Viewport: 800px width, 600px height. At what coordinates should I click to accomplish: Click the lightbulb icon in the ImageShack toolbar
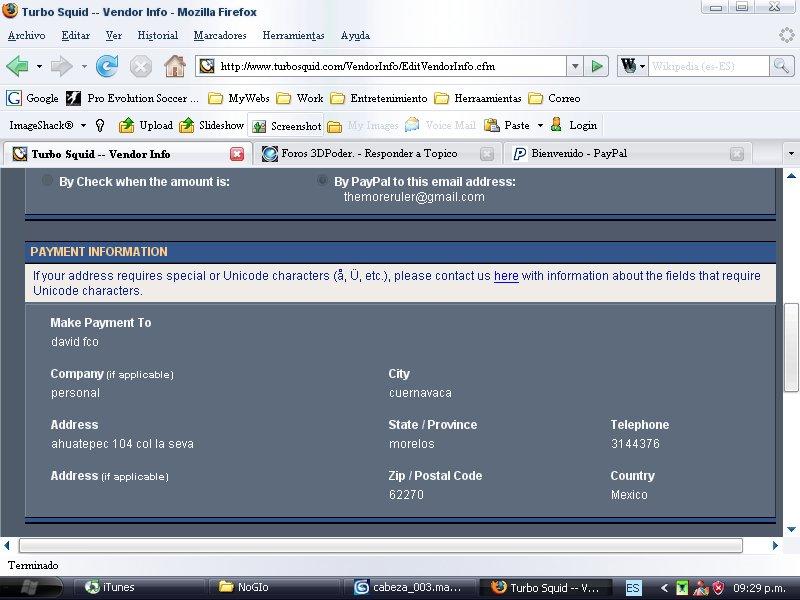pos(100,126)
